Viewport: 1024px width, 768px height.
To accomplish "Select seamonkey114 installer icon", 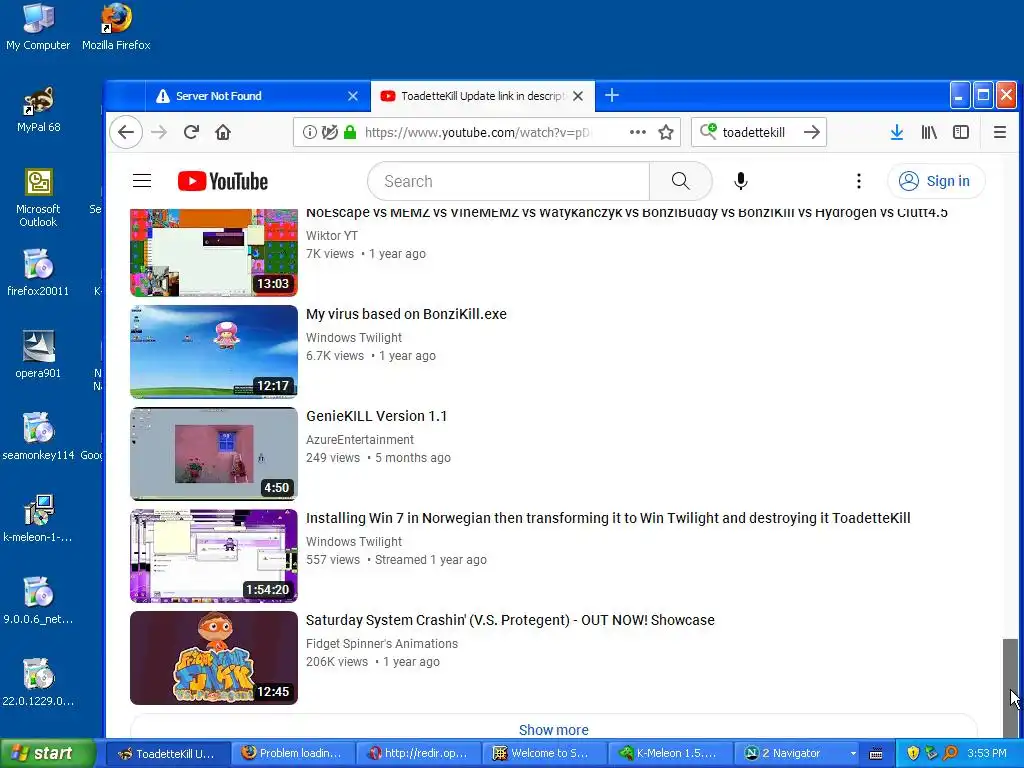I will [x=38, y=436].
